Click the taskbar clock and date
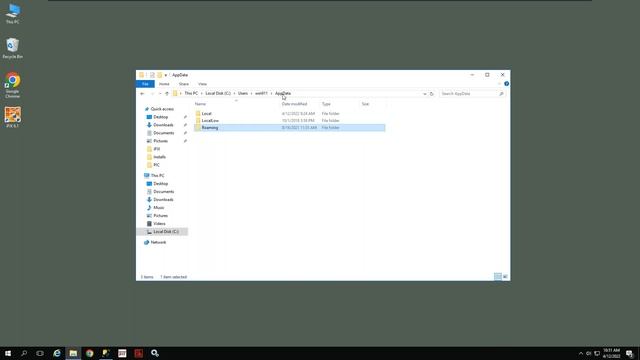This screenshot has width=640, height=360. 611,353
